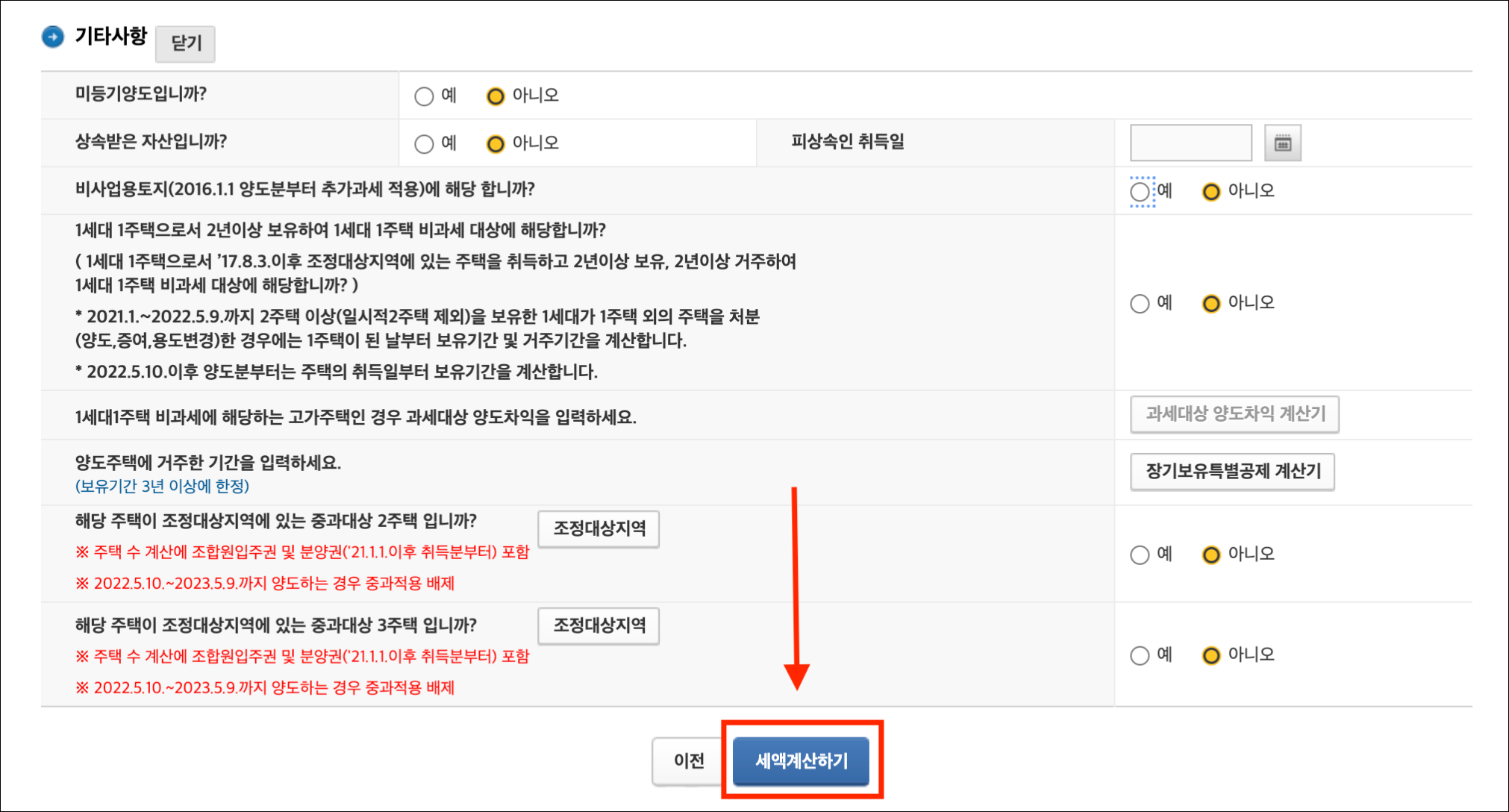Click the calendar icon beside 피상속인 취득일
The height and width of the screenshot is (812, 1509).
click(1284, 142)
